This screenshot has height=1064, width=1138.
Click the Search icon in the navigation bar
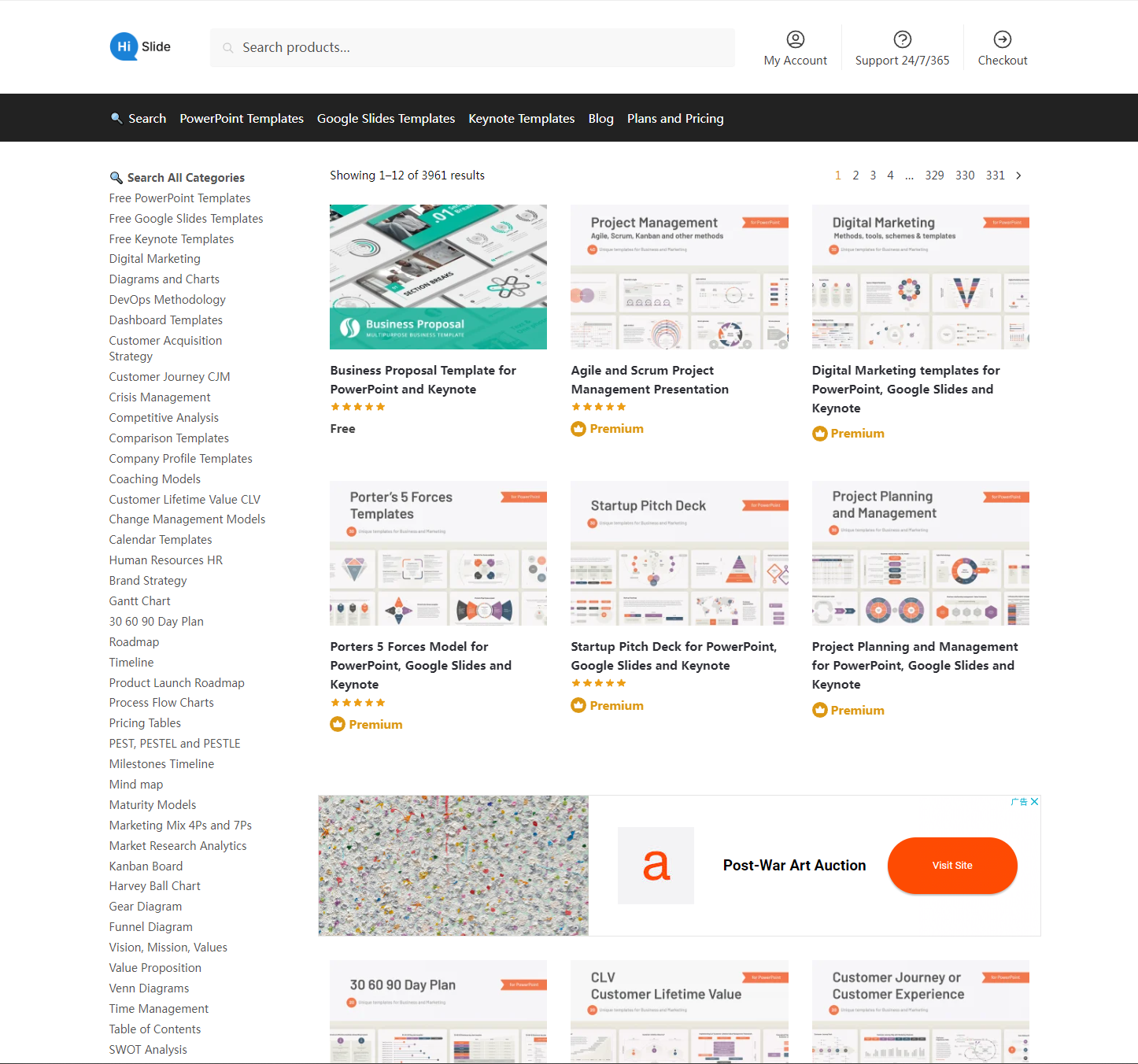click(116, 118)
